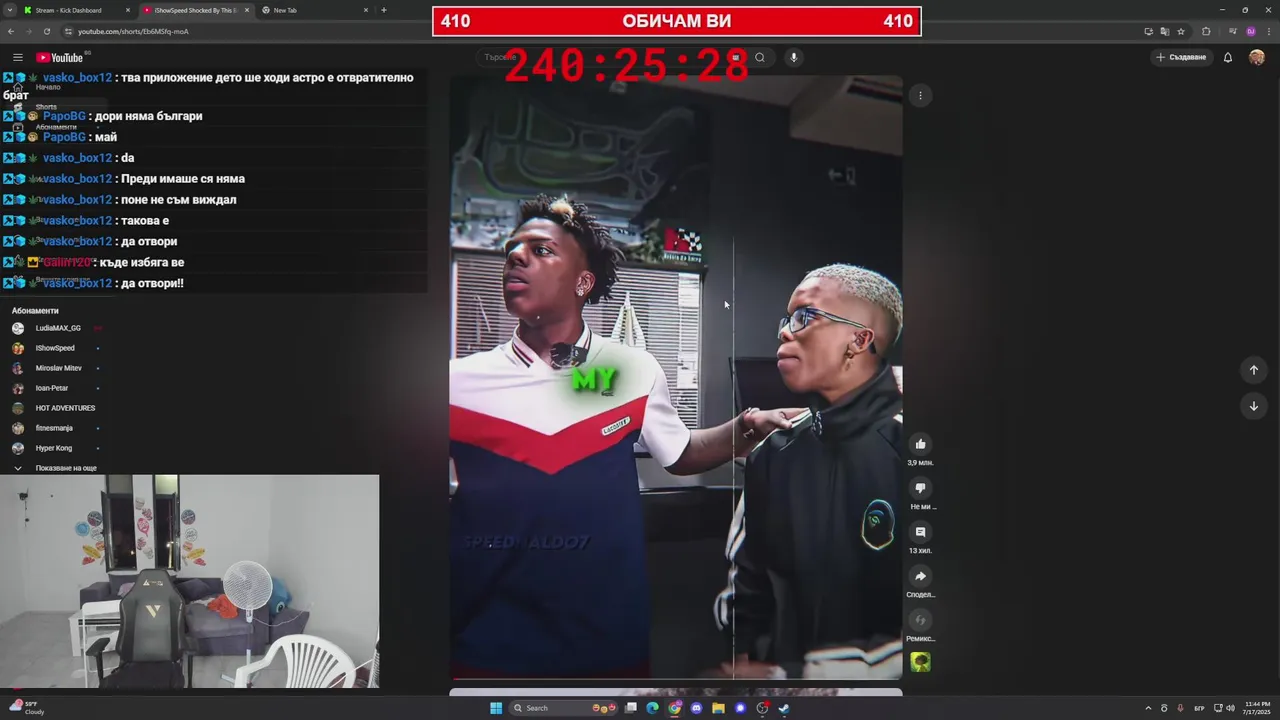Go to previous short with up arrow
1280x720 pixels.
coord(1253,370)
